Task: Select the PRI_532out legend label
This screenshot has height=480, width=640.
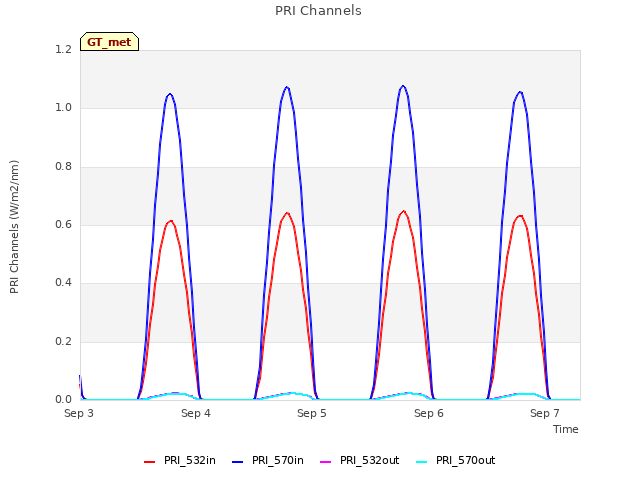Action: coord(370,460)
